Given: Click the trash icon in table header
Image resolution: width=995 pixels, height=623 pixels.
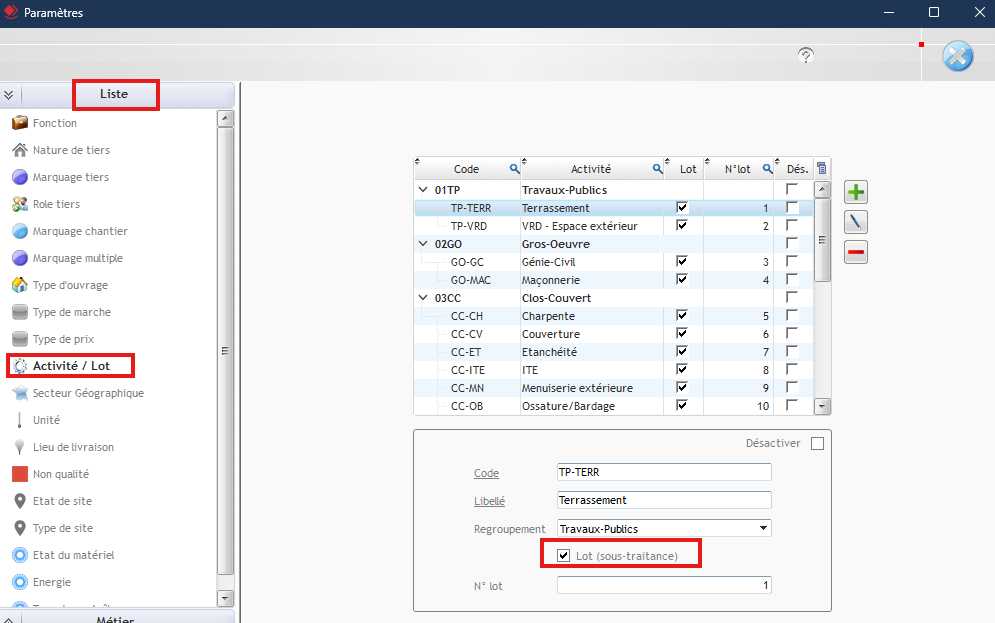Looking at the screenshot, I should [822, 169].
